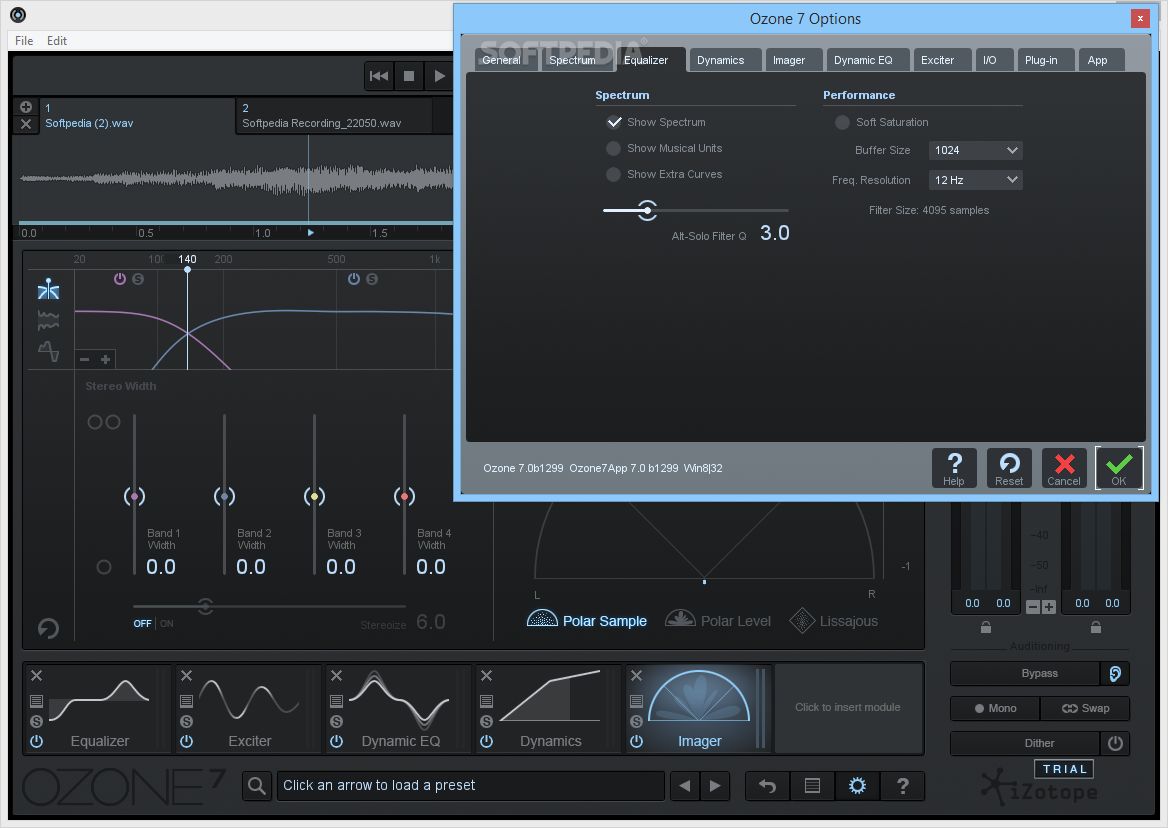Select the stereo imager crossover view icon
1168x828 pixels.
point(48,290)
